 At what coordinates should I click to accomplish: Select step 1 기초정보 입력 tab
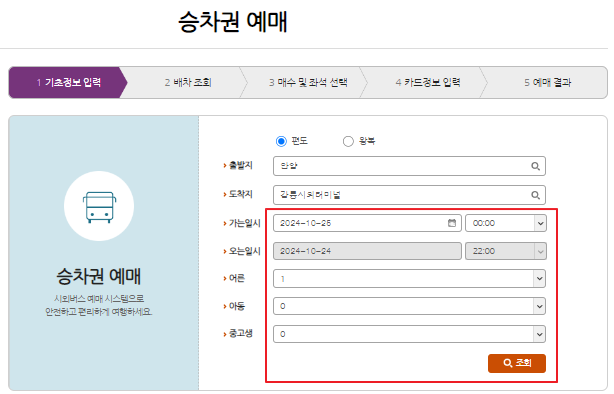[68, 82]
